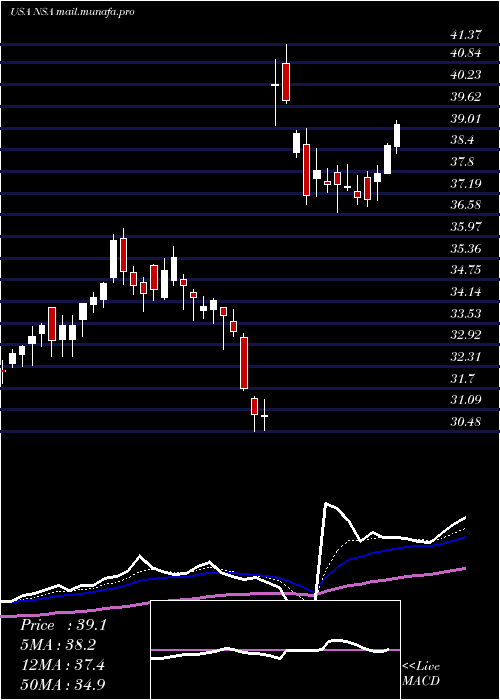Click the 37.19 price axis label
Image resolution: width=500 pixels, height=700 pixels.
466,183
